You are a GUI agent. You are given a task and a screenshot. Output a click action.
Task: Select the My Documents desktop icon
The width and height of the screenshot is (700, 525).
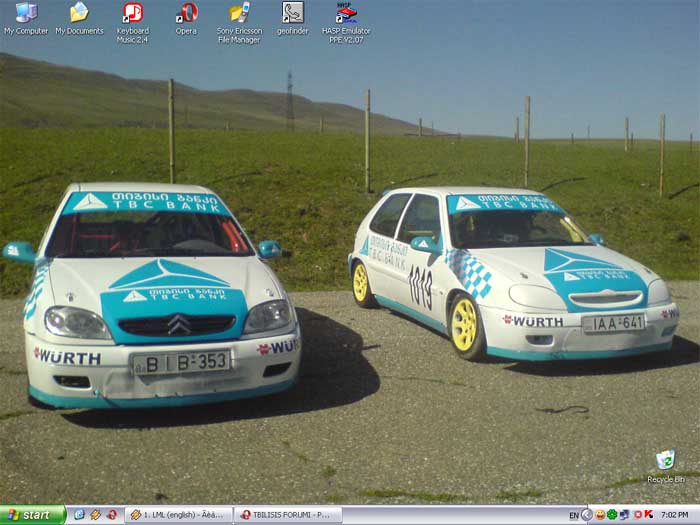79,19
